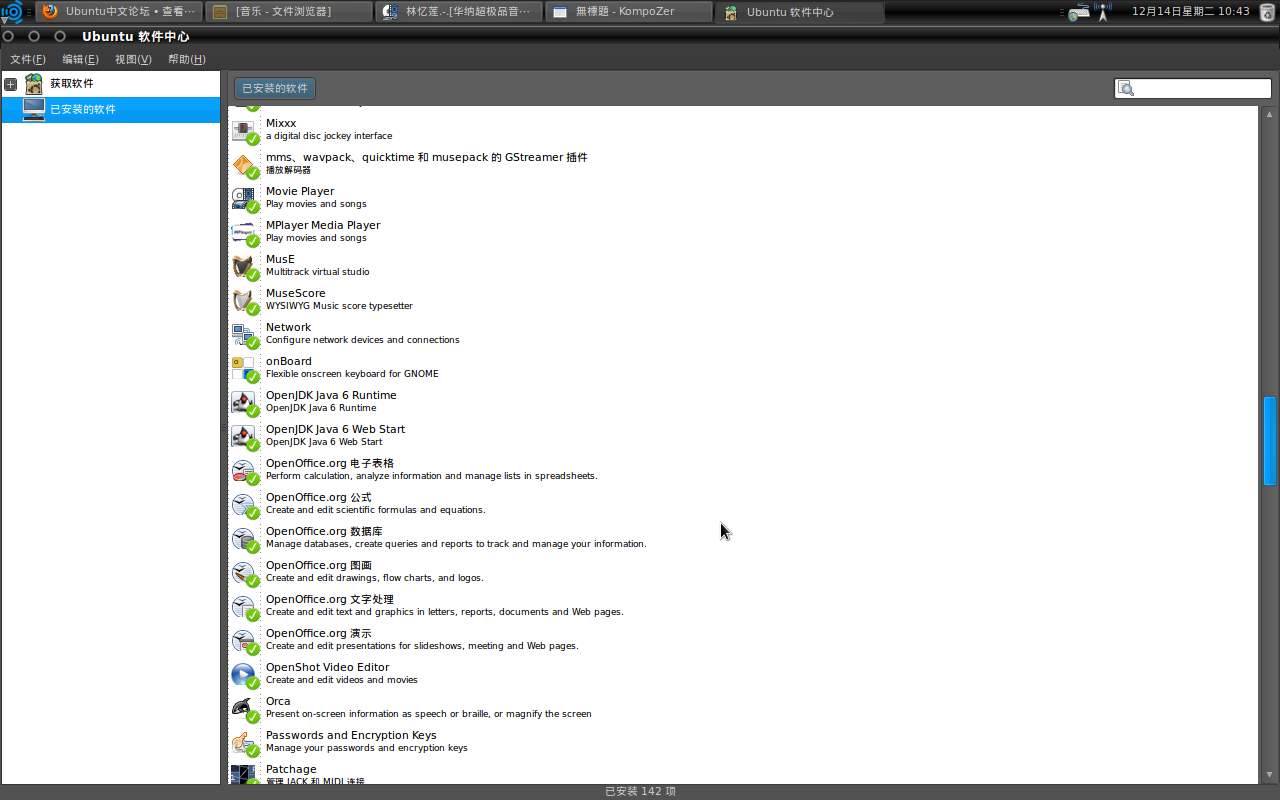Click the 已安装的软件 breadcrumb button
Image resolution: width=1280 pixels, height=800 pixels.
[275, 88]
